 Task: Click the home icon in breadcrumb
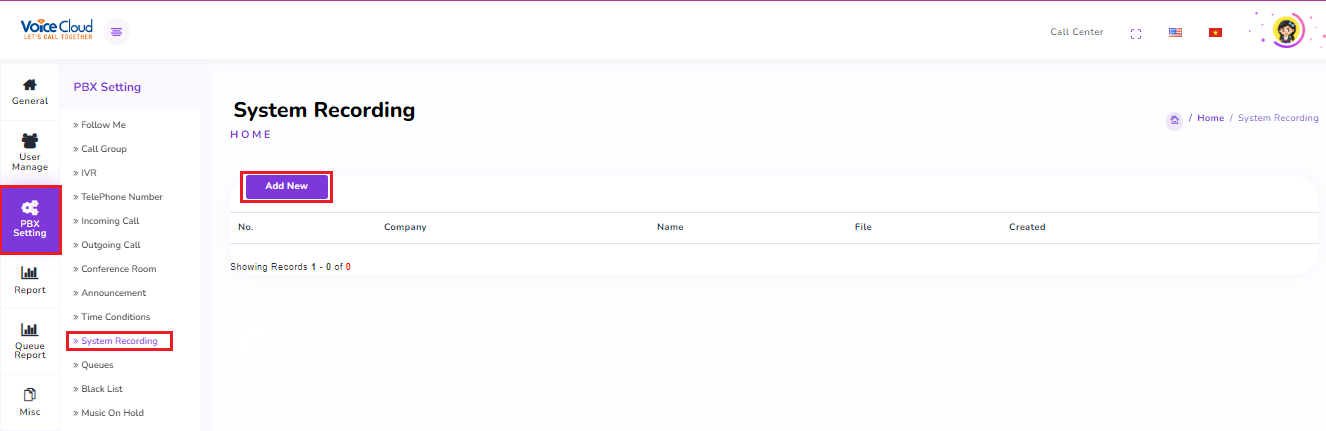point(1174,119)
